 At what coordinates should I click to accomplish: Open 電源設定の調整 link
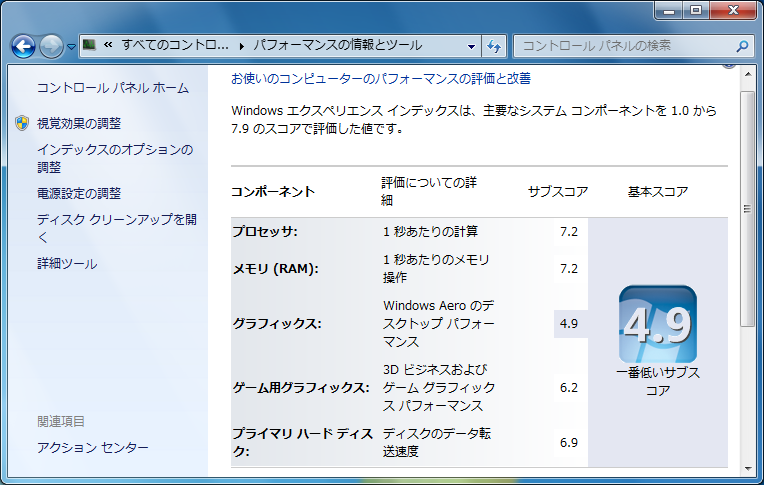click(79, 194)
